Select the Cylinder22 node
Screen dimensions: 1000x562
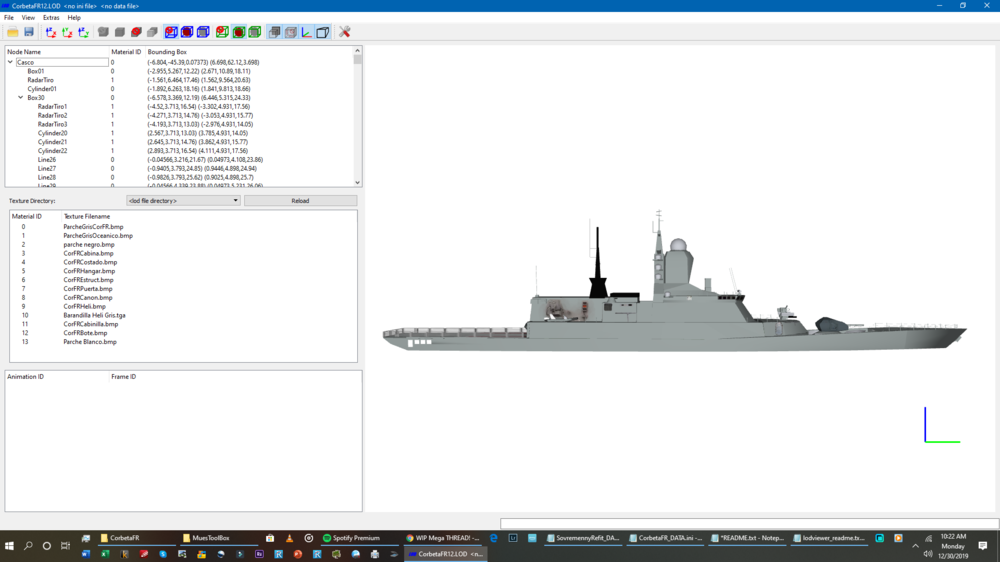tap(52, 151)
